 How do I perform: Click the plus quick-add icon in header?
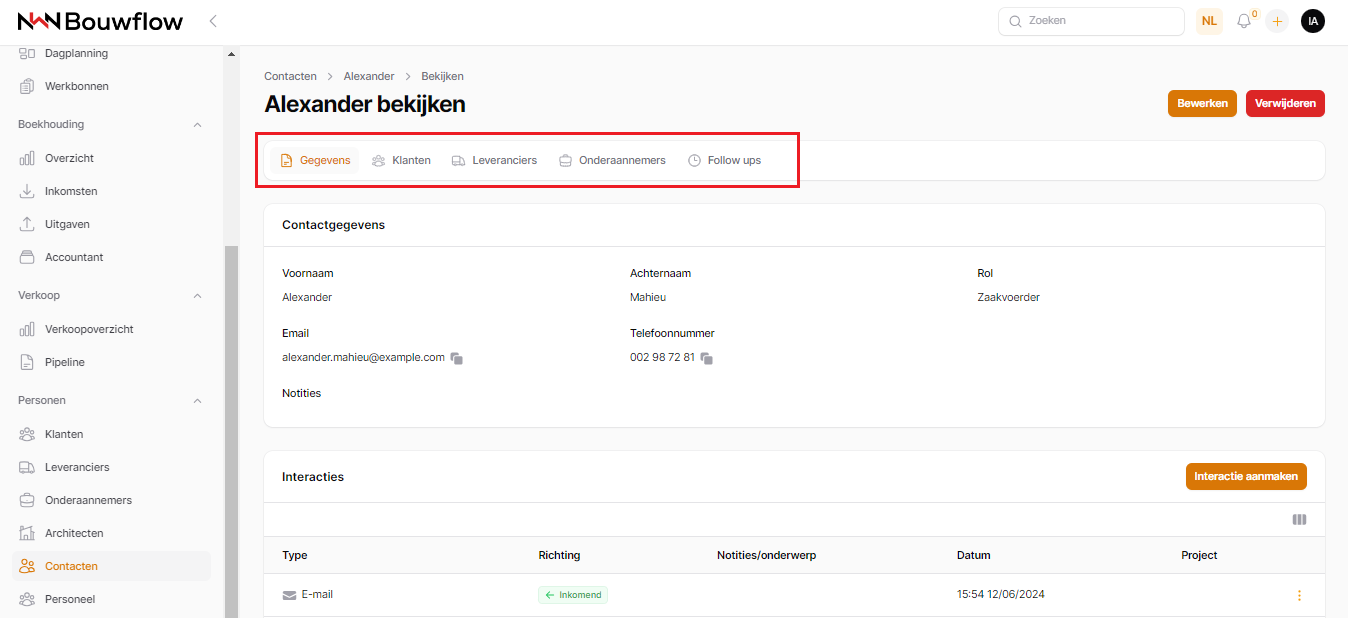pyautogui.click(x=1277, y=21)
